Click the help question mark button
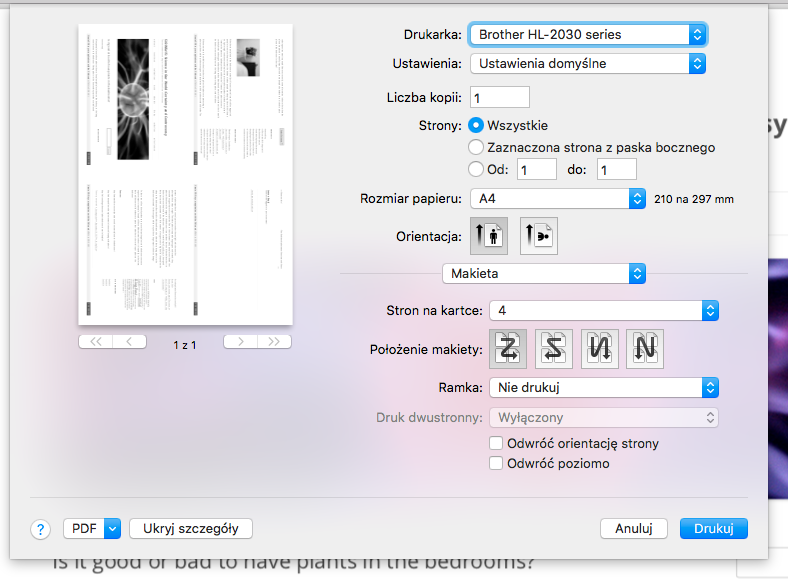Image resolution: width=788 pixels, height=579 pixels. (41, 529)
